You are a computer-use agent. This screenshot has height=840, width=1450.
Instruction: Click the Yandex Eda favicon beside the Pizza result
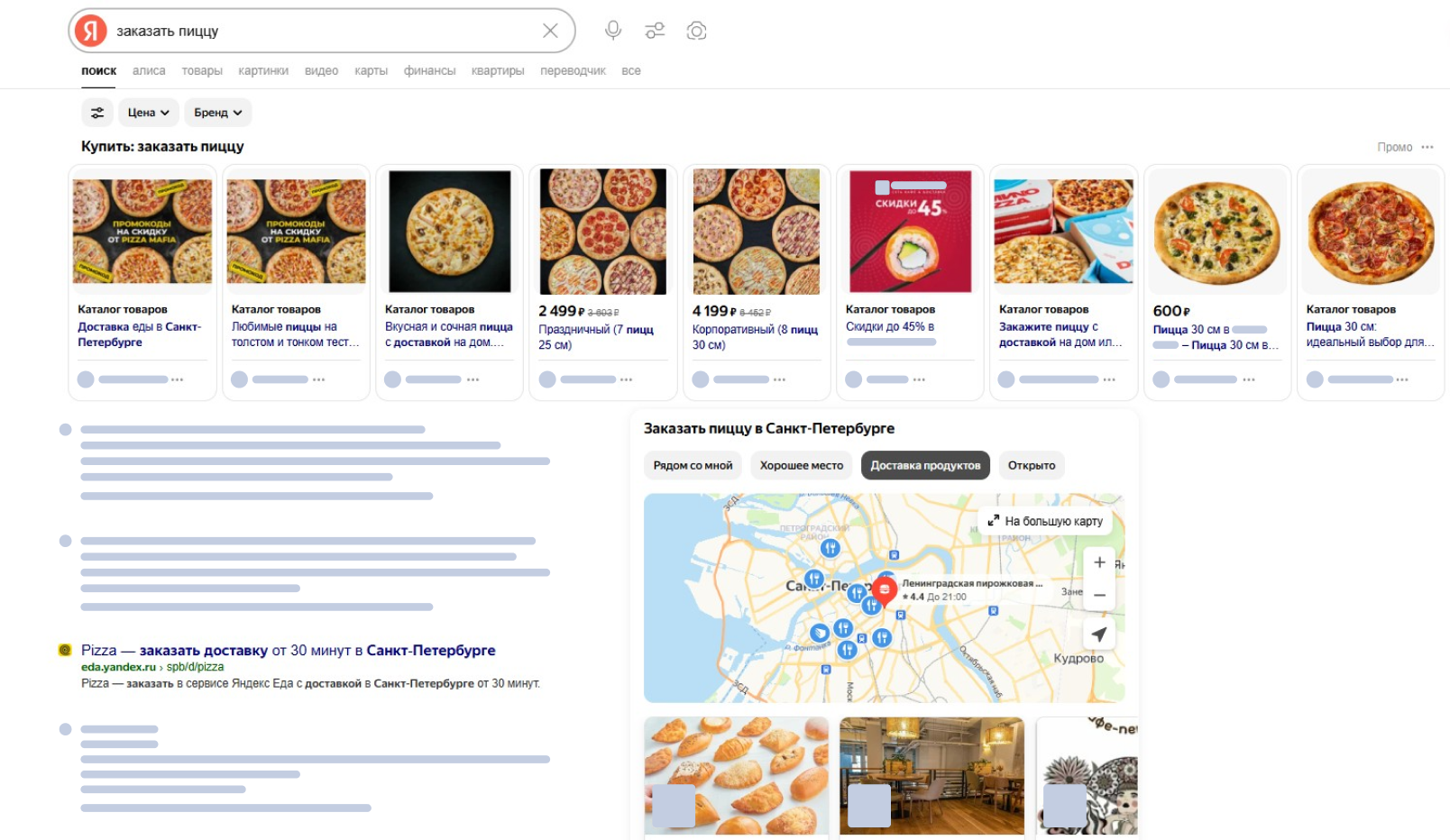coord(65,650)
